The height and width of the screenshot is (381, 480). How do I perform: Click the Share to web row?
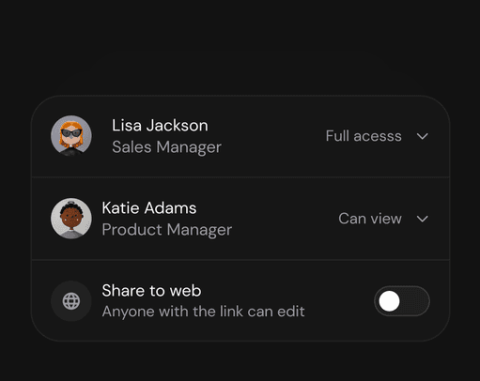point(240,301)
